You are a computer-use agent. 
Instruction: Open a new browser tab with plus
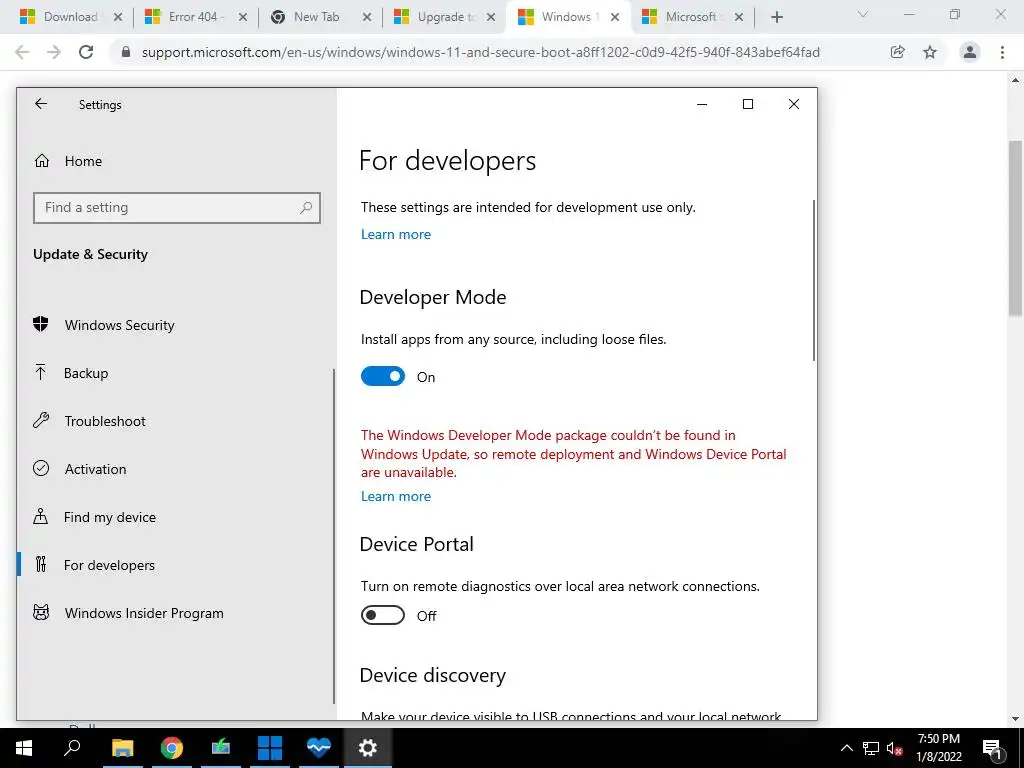pyautogui.click(x=776, y=17)
